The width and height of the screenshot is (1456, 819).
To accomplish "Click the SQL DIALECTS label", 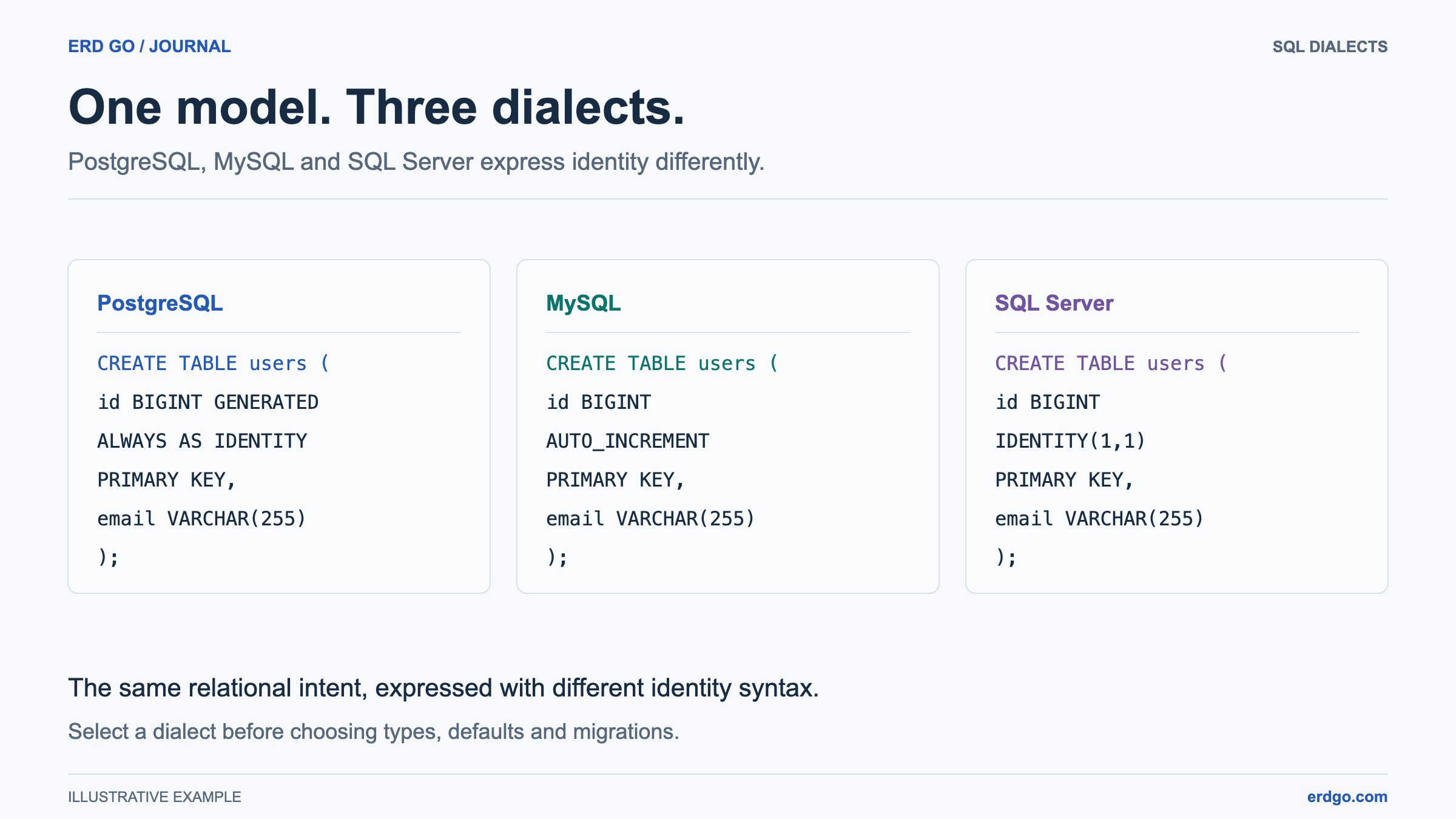I will click(x=1330, y=47).
